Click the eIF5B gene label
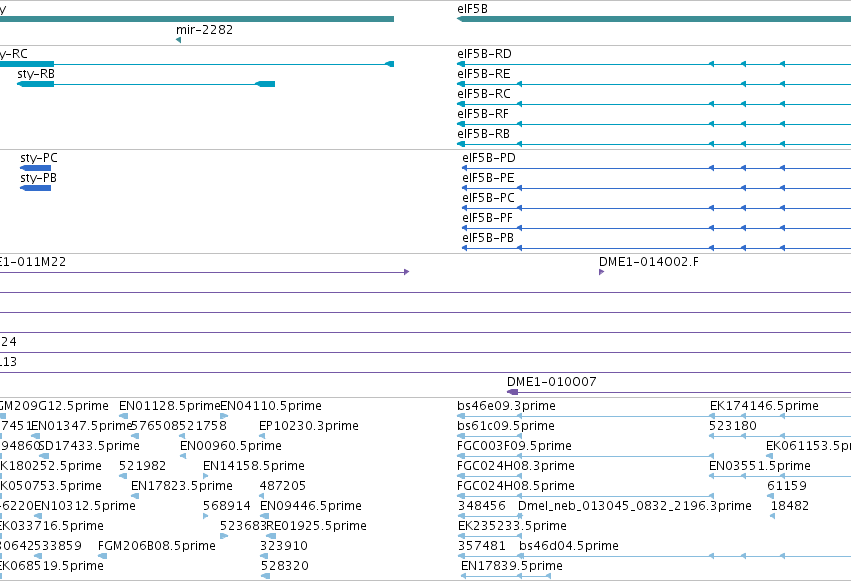Viewport: 851px width, 581px height. pyautogui.click(x=472, y=9)
